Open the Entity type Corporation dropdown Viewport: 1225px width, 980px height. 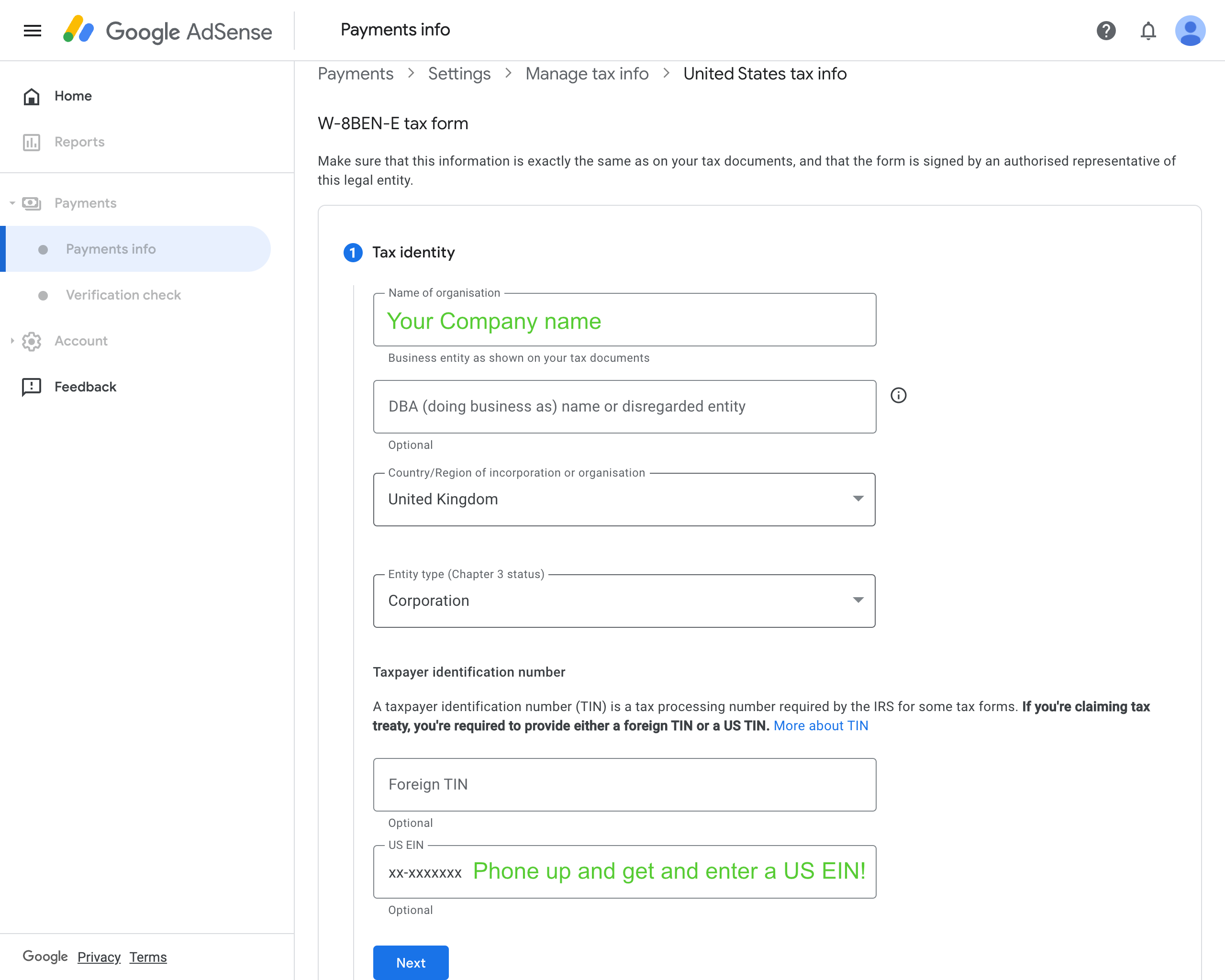[x=624, y=601]
